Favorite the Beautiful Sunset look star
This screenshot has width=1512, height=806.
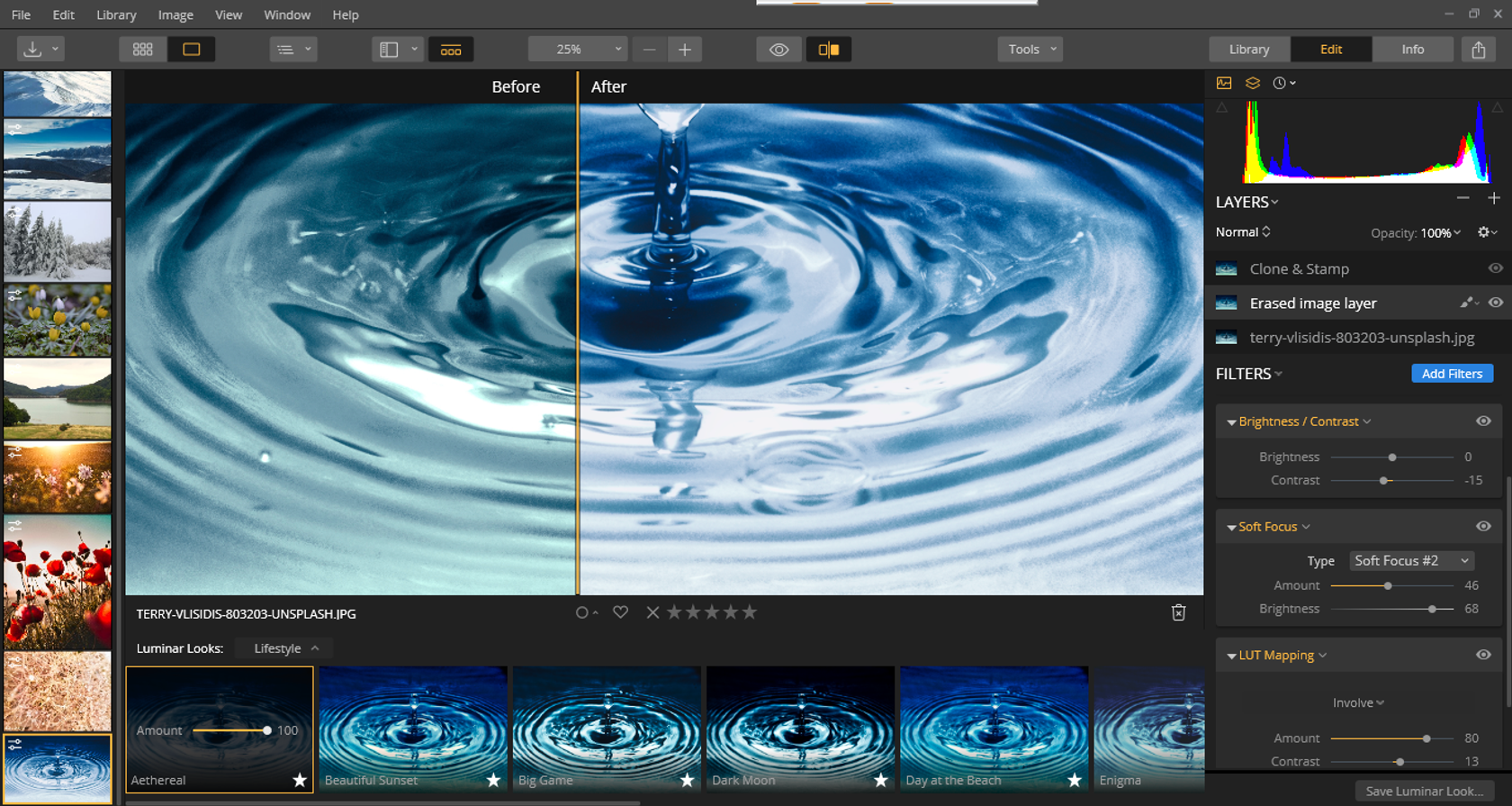(x=493, y=780)
